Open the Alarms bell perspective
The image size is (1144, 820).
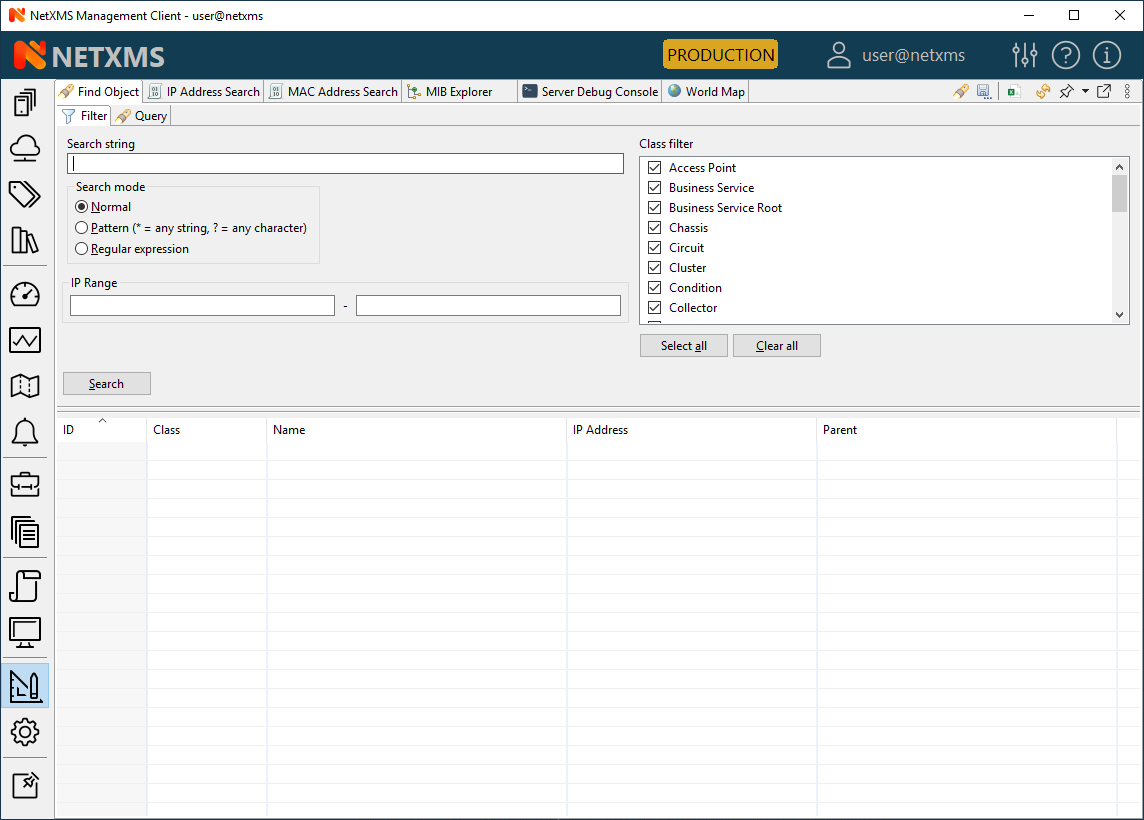tap(25, 433)
